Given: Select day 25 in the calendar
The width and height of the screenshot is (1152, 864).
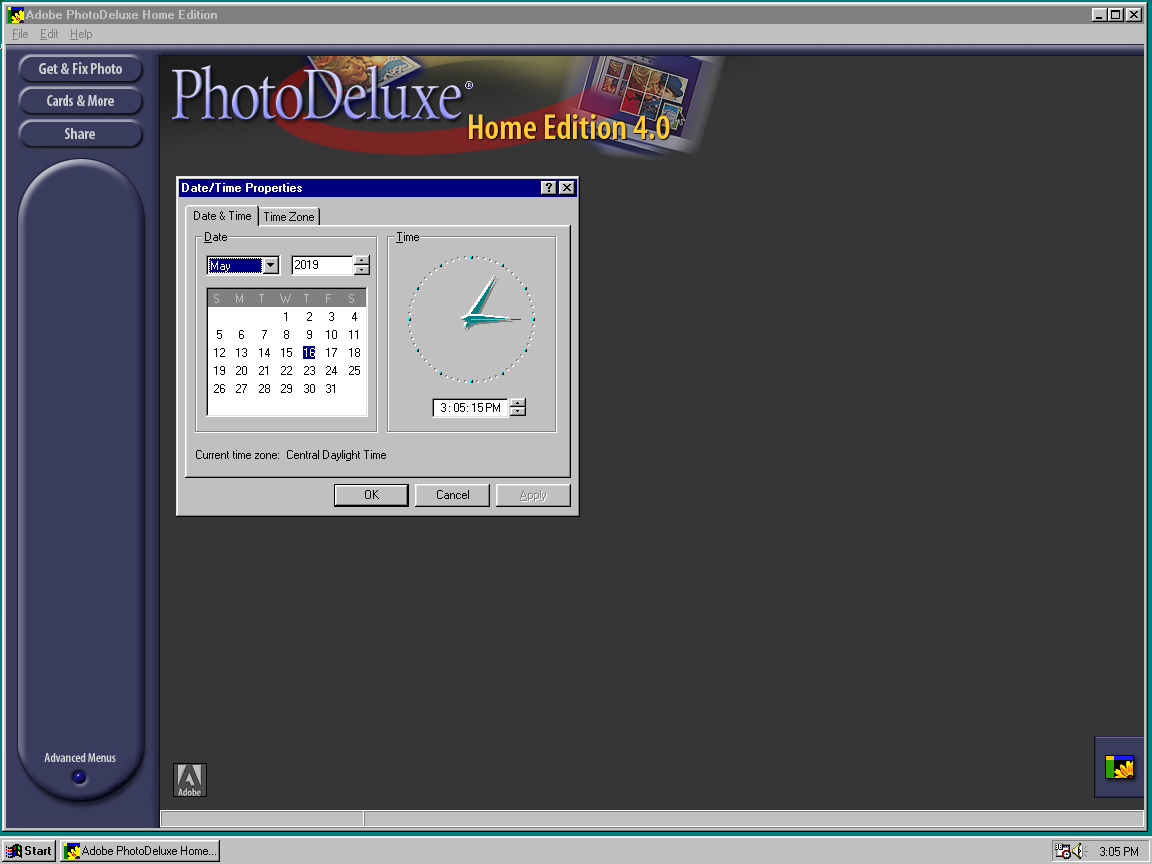Looking at the screenshot, I should point(354,370).
